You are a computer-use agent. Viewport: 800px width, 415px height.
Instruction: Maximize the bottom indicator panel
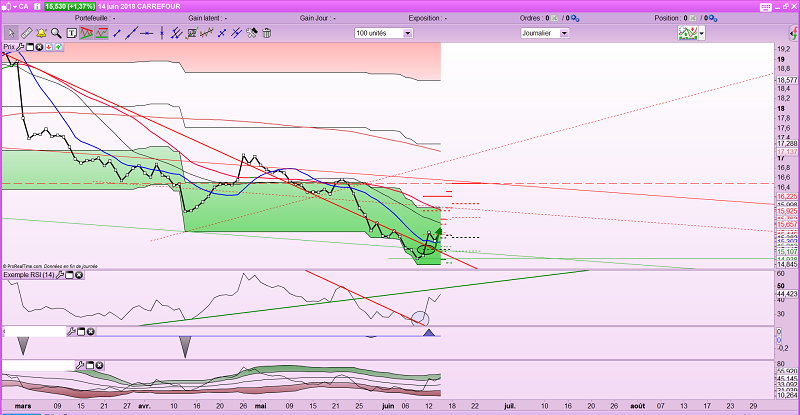(90, 365)
